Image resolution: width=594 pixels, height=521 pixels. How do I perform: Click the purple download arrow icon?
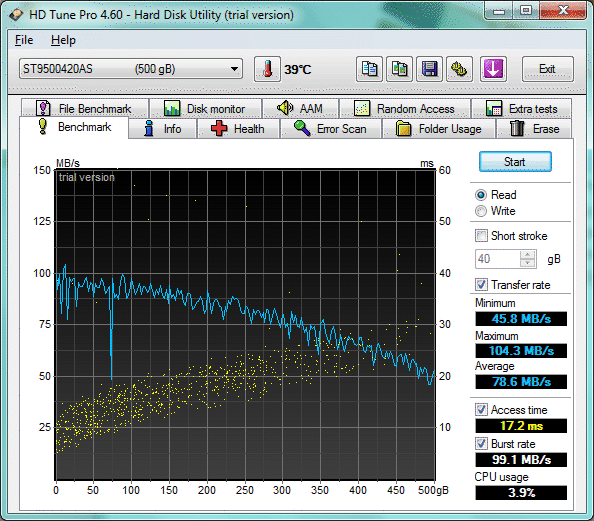click(493, 69)
